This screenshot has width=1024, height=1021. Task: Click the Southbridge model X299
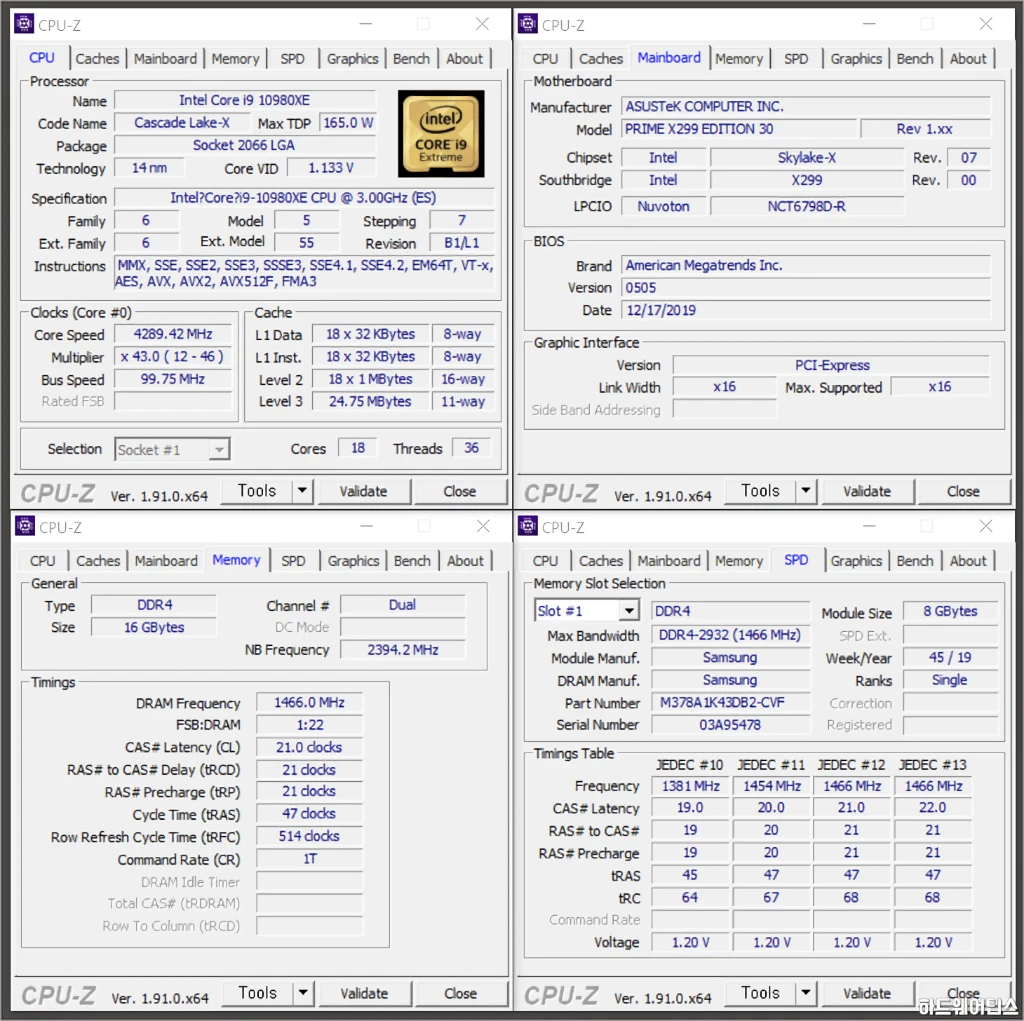[807, 180]
